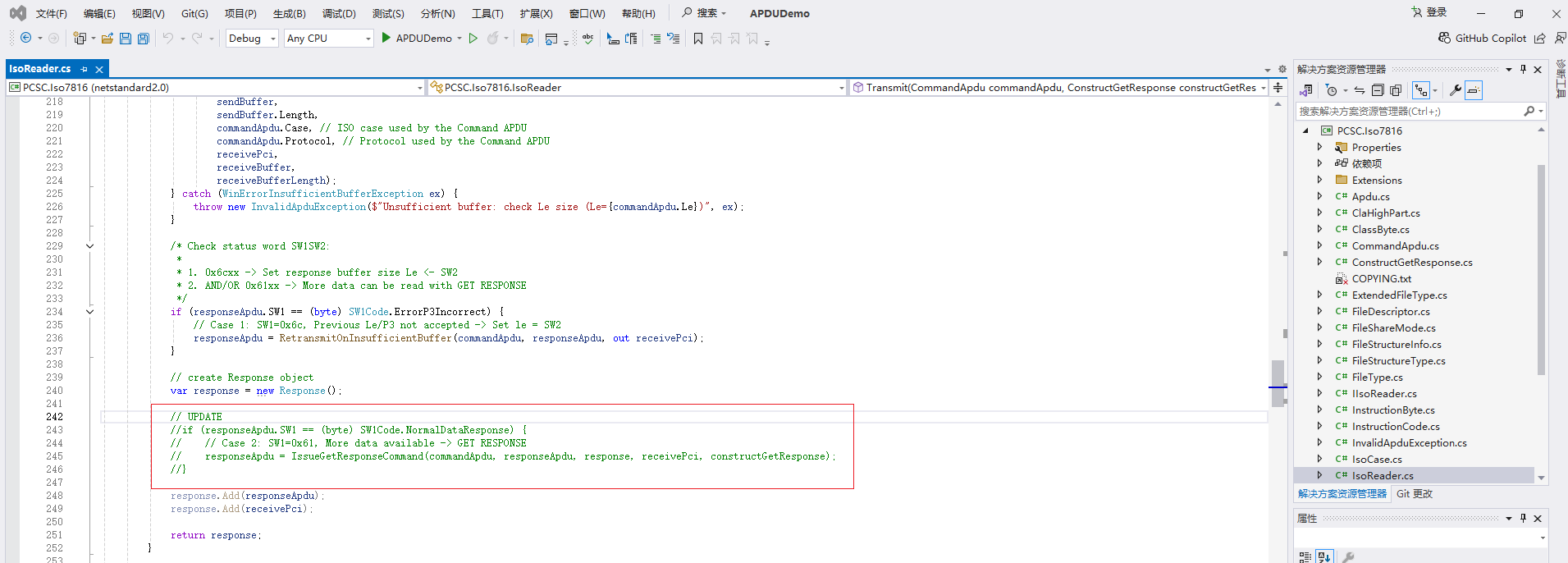Screen dimensions: 1568x563
Task: Pin the Solution Explorer panel
Action: click(x=1523, y=69)
